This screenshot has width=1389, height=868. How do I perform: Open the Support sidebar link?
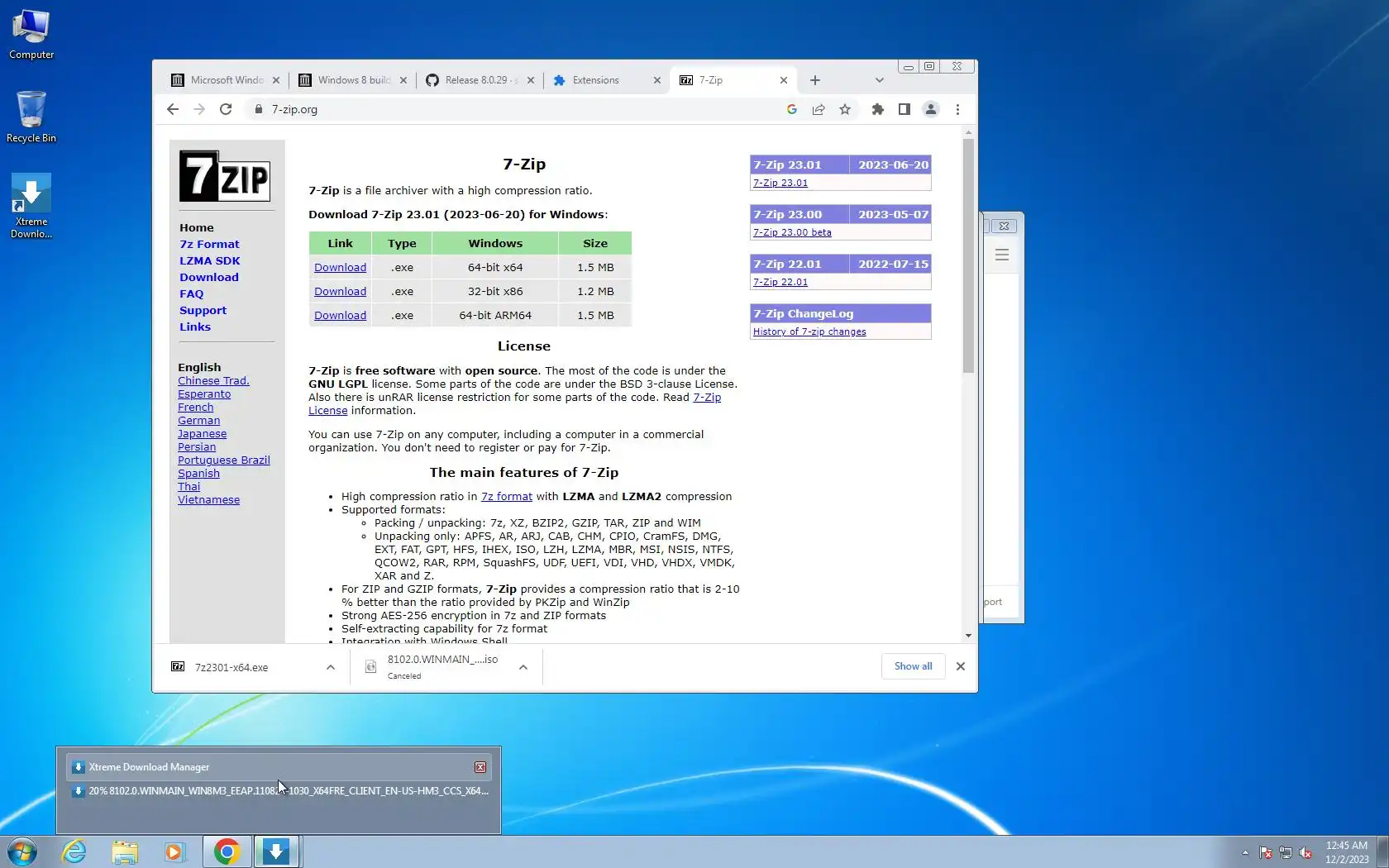pyautogui.click(x=203, y=311)
